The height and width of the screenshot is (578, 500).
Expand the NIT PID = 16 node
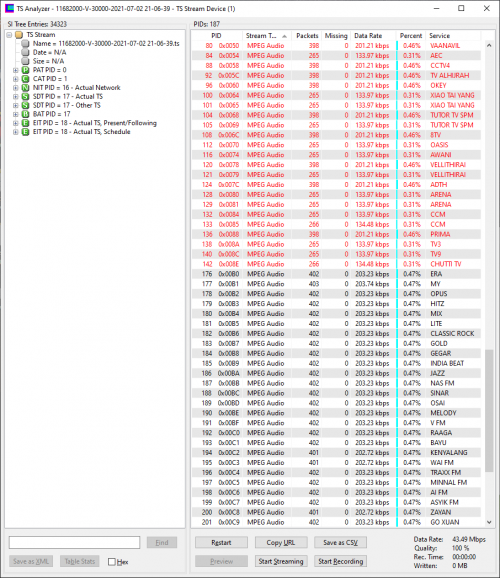[15, 88]
